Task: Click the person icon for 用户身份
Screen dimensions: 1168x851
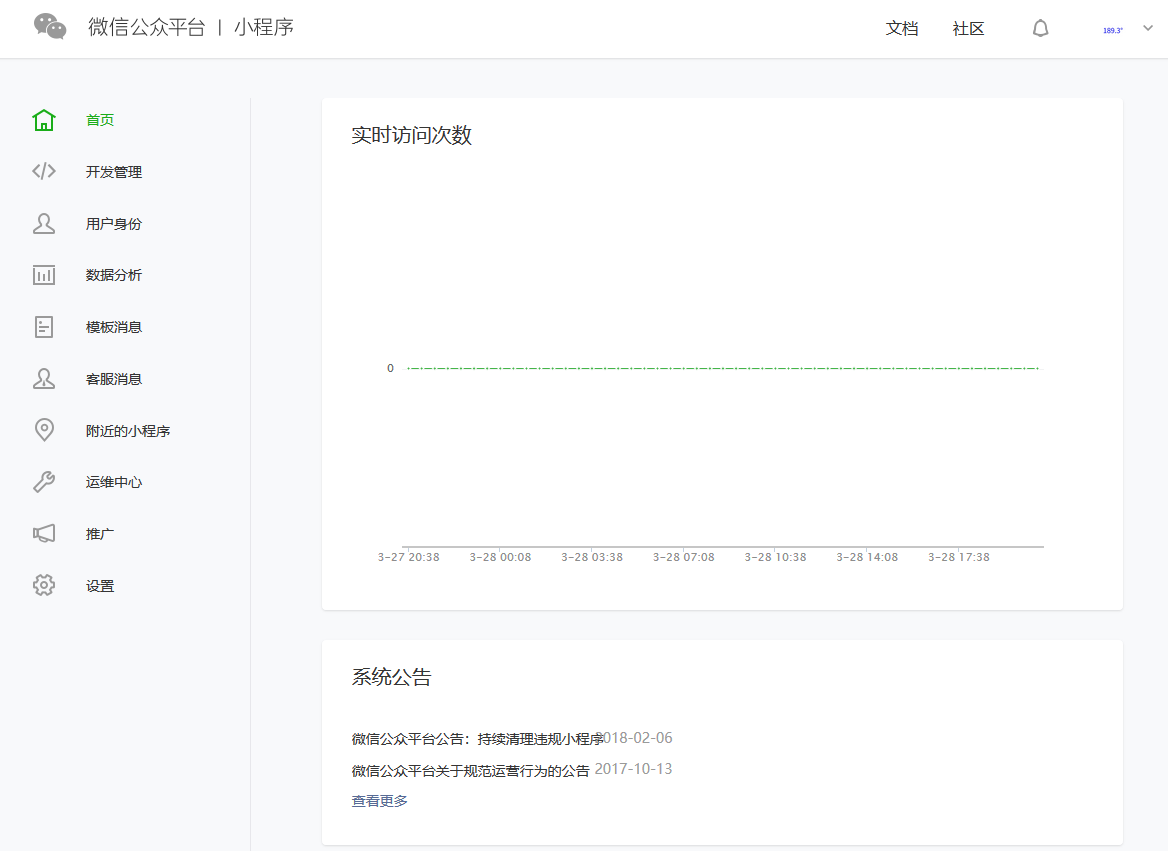Action: [44, 224]
